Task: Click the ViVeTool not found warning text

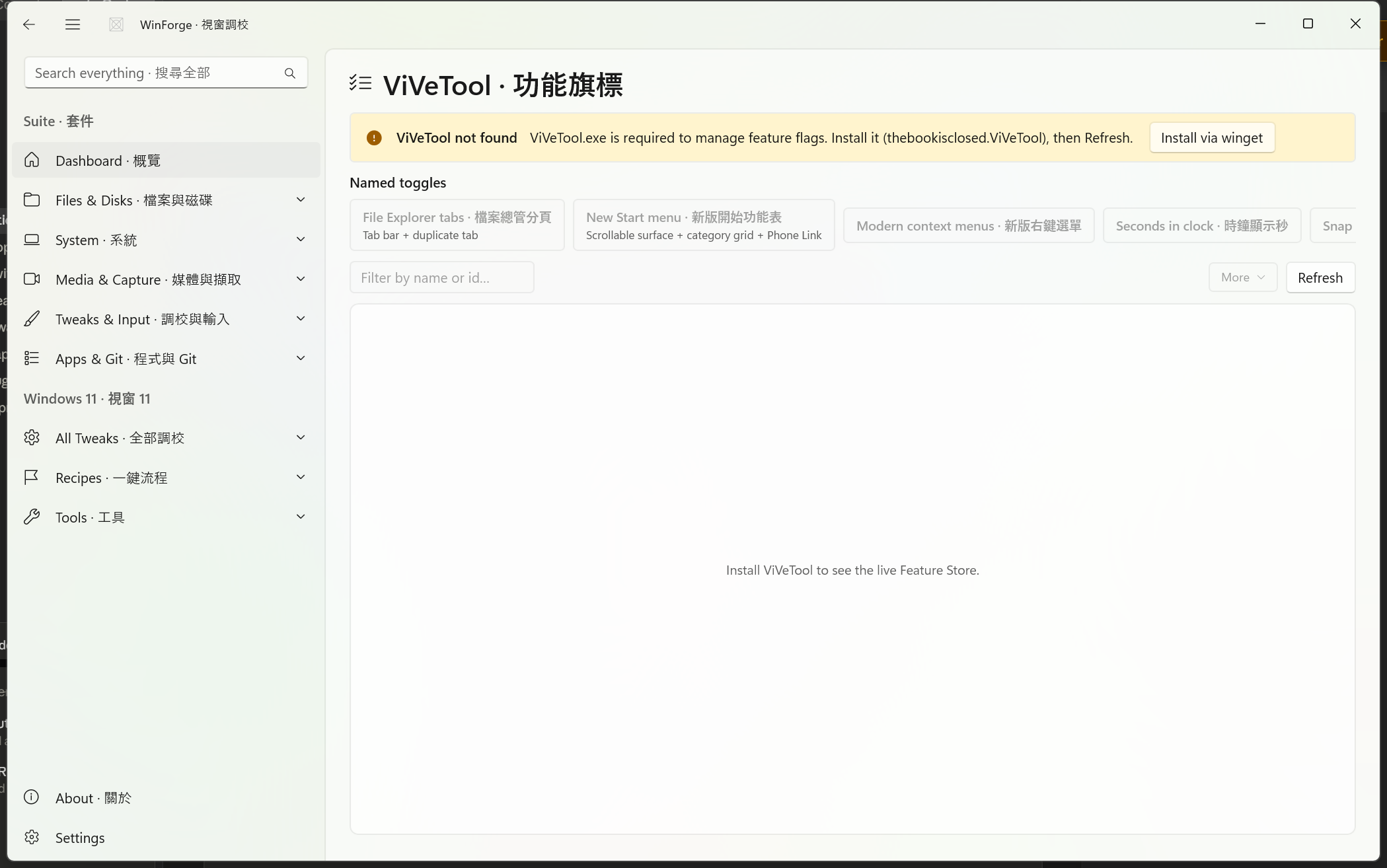Action: (x=457, y=137)
